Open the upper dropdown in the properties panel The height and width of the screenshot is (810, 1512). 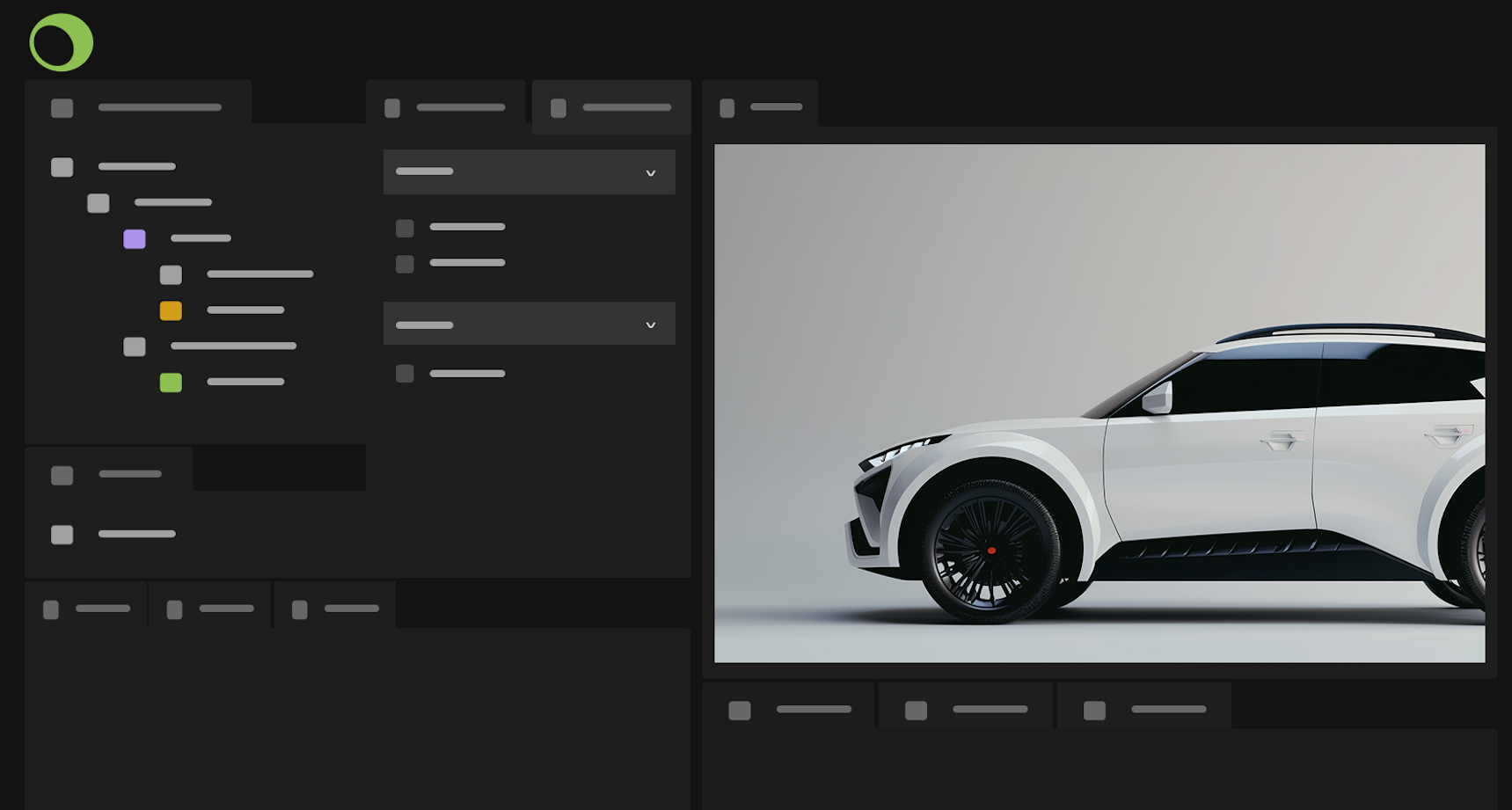(530, 171)
